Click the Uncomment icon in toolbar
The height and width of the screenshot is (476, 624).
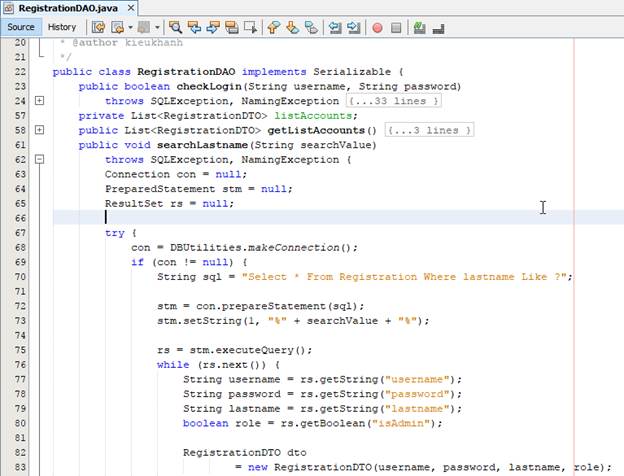click(x=438, y=29)
